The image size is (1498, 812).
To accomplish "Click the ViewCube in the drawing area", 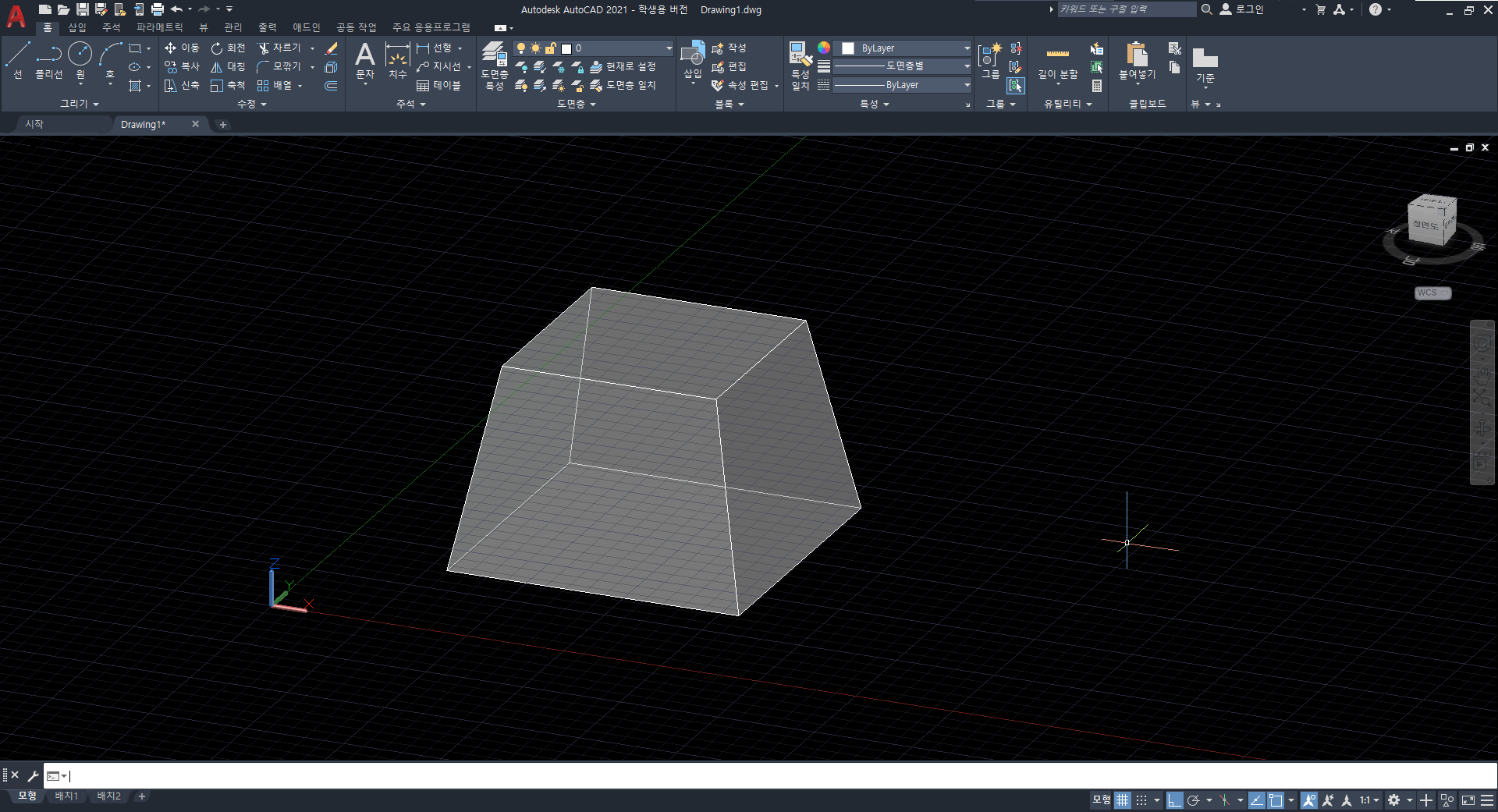I will click(1432, 222).
